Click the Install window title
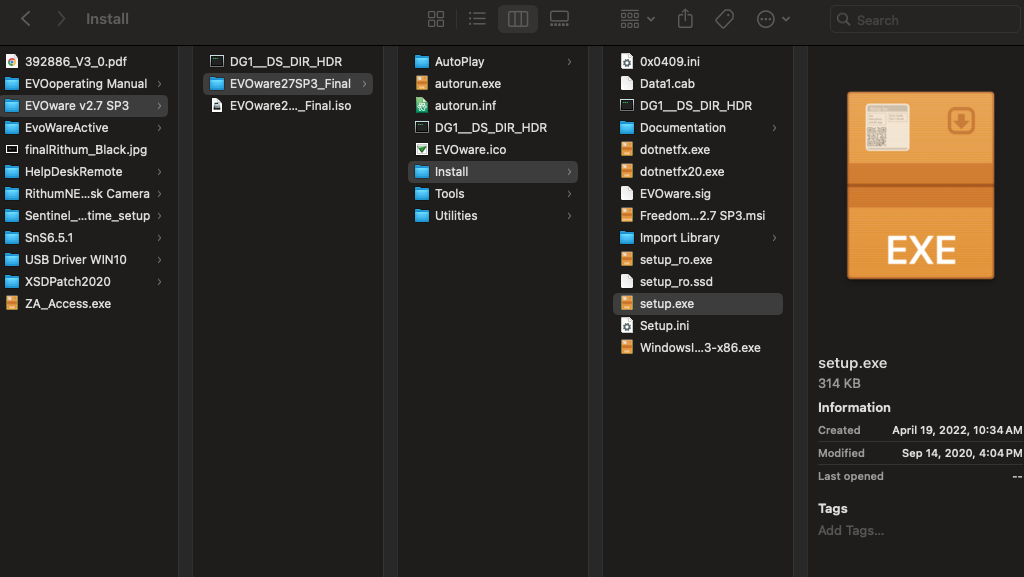Screen dimensions: 1024x577 pos(107,19)
